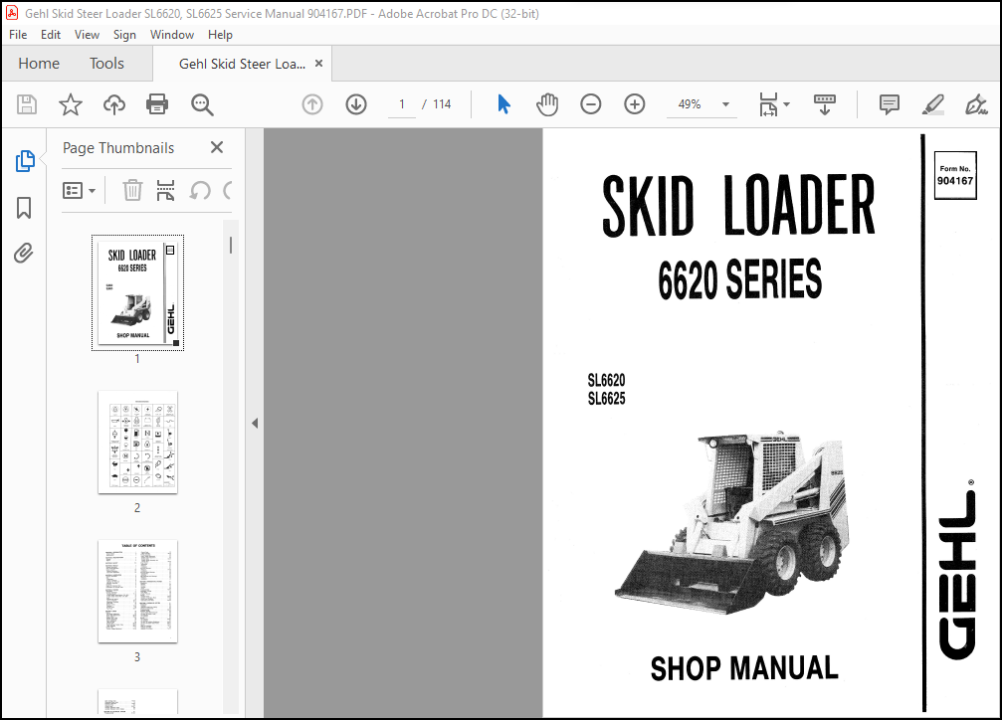
Task: Go to next page arrow
Action: [x=356, y=105]
